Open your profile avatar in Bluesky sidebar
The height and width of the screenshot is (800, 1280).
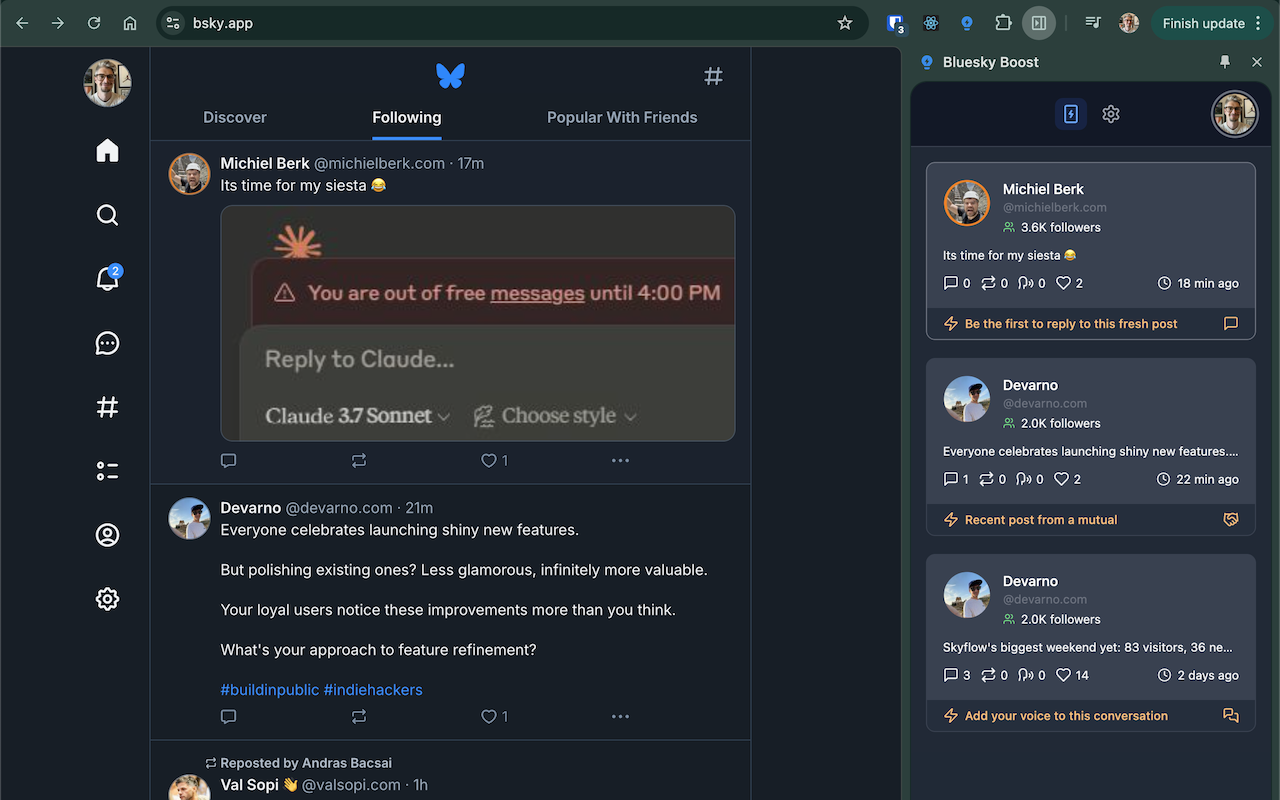[x=107, y=82]
